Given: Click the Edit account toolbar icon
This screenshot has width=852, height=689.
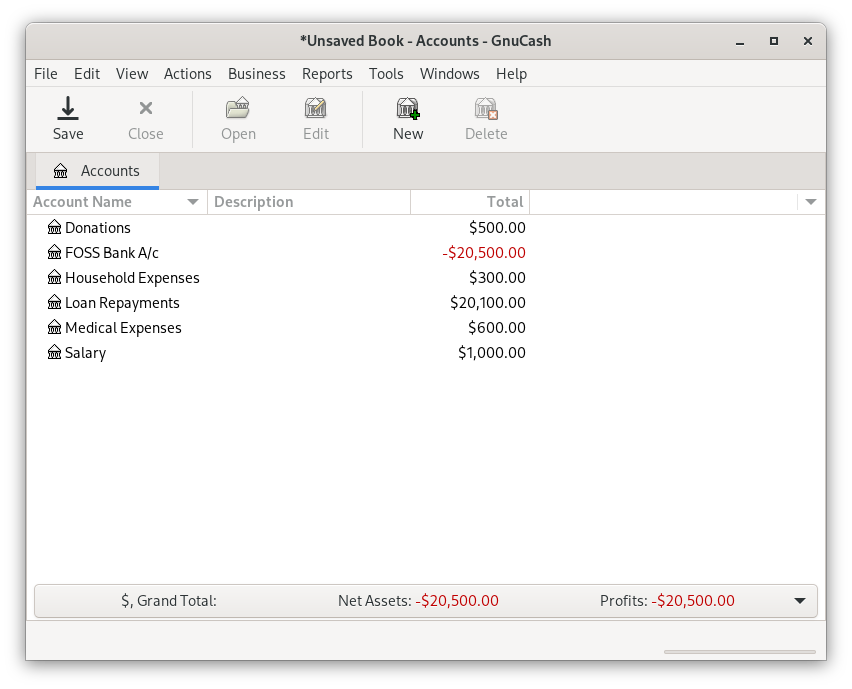Looking at the screenshot, I should (x=315, y=118).
